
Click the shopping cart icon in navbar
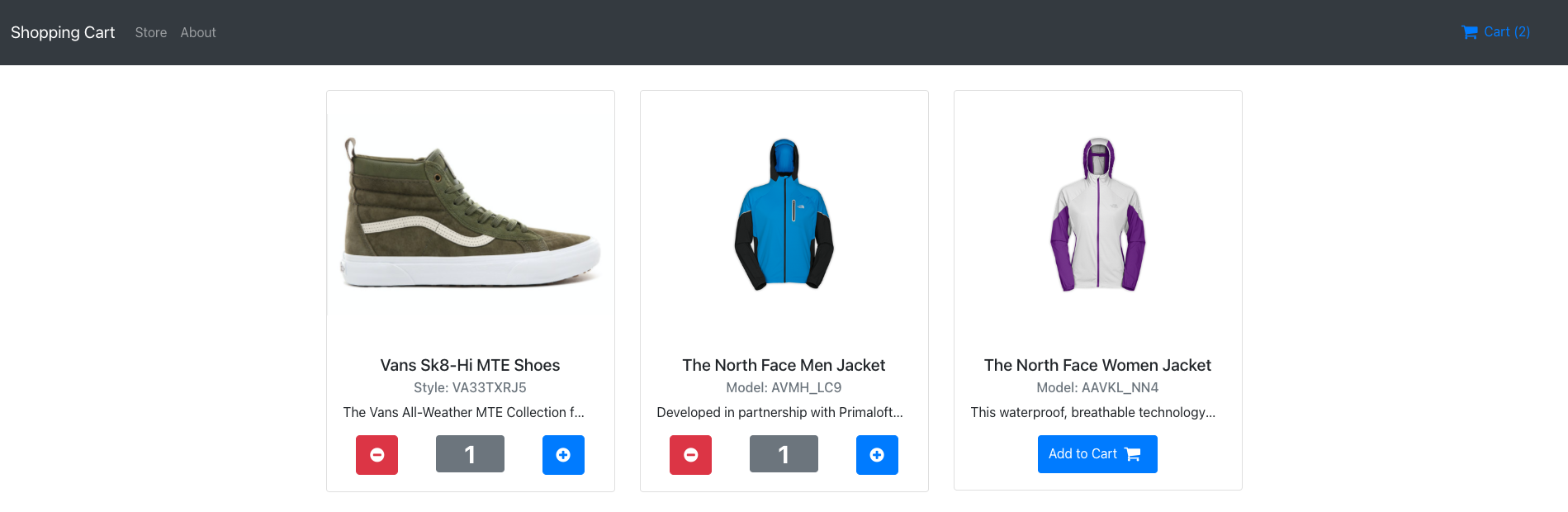1470,32
